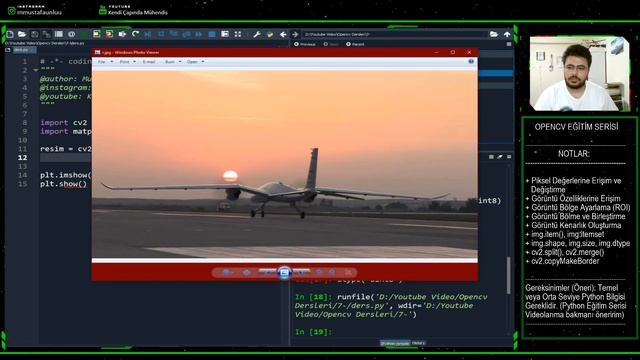Click the Previous button in file explorer pane
Image resolution: width=640 pixels, height=360 pixels.
coord(305,44)
